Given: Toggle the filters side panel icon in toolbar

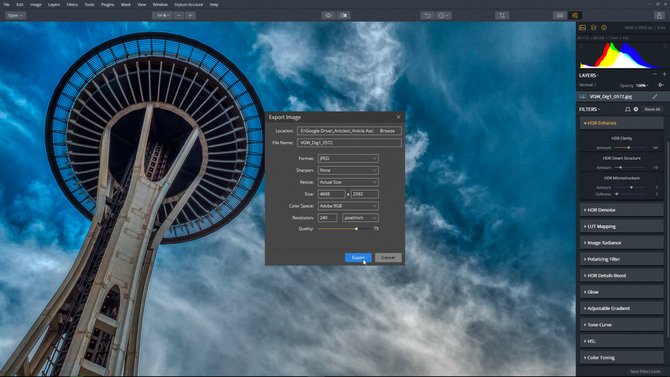Looking at the screenshot, I should (x=575, y=15).
